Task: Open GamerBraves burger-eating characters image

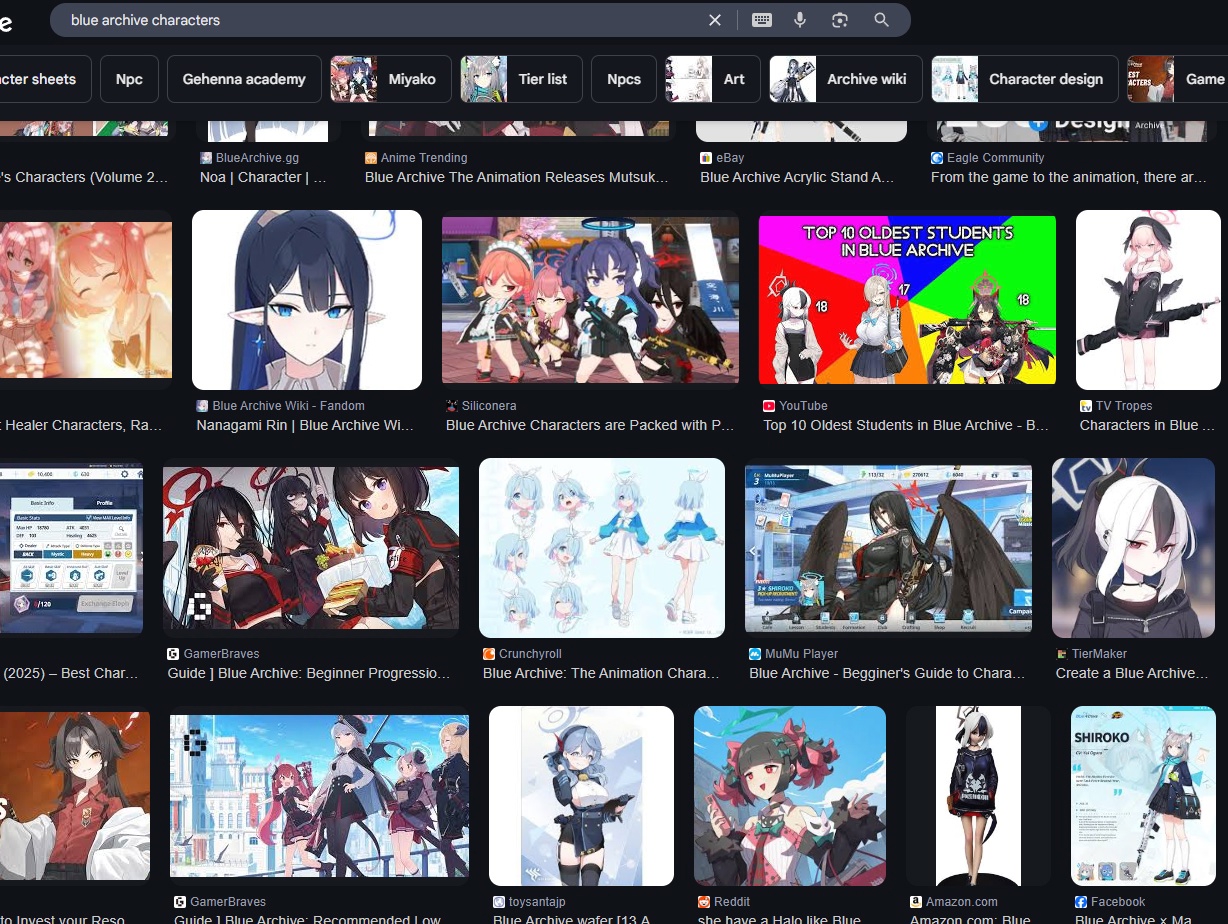Action: coord(311,548)
